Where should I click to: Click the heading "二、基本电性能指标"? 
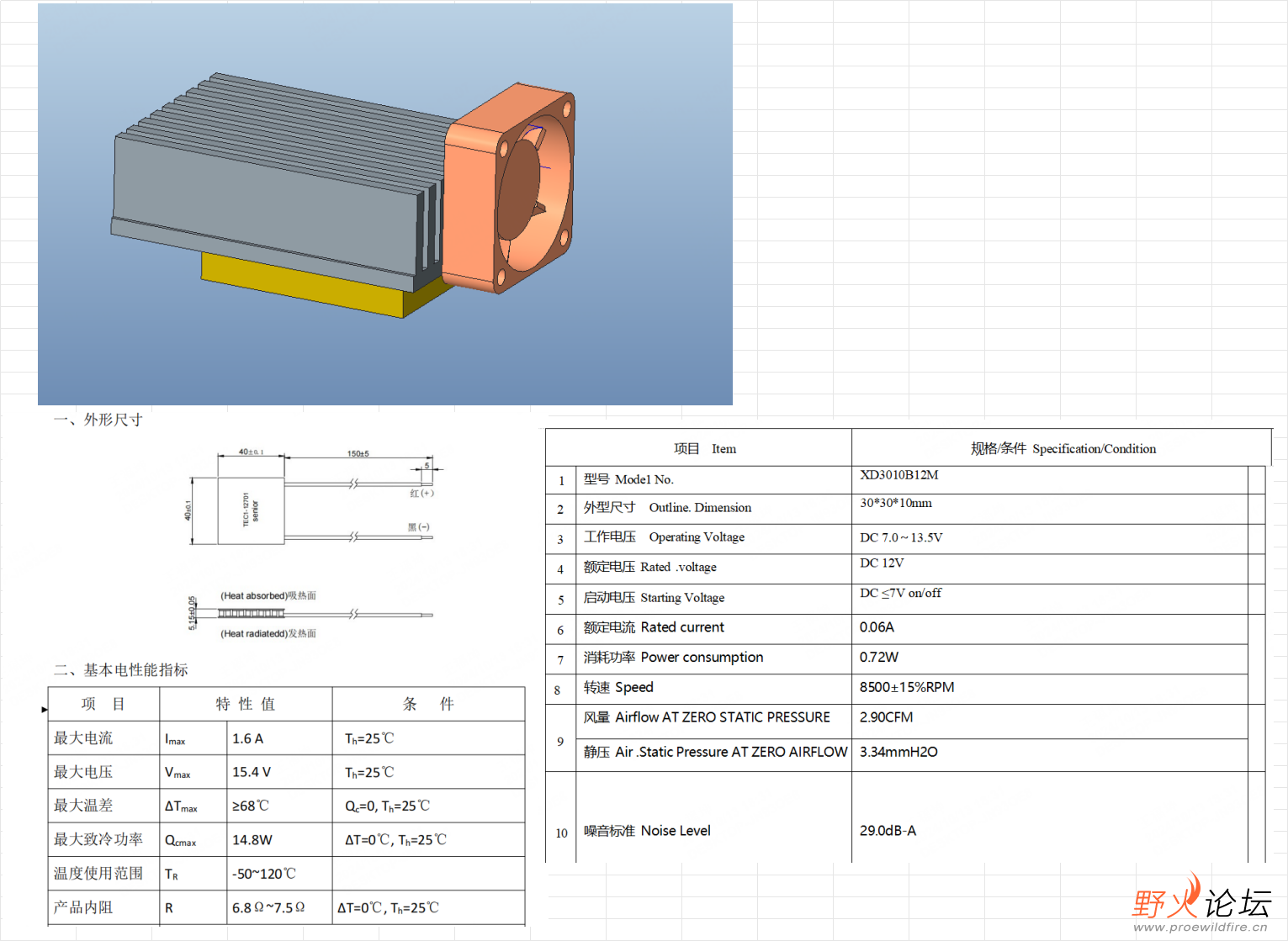[x=121, y=669]
